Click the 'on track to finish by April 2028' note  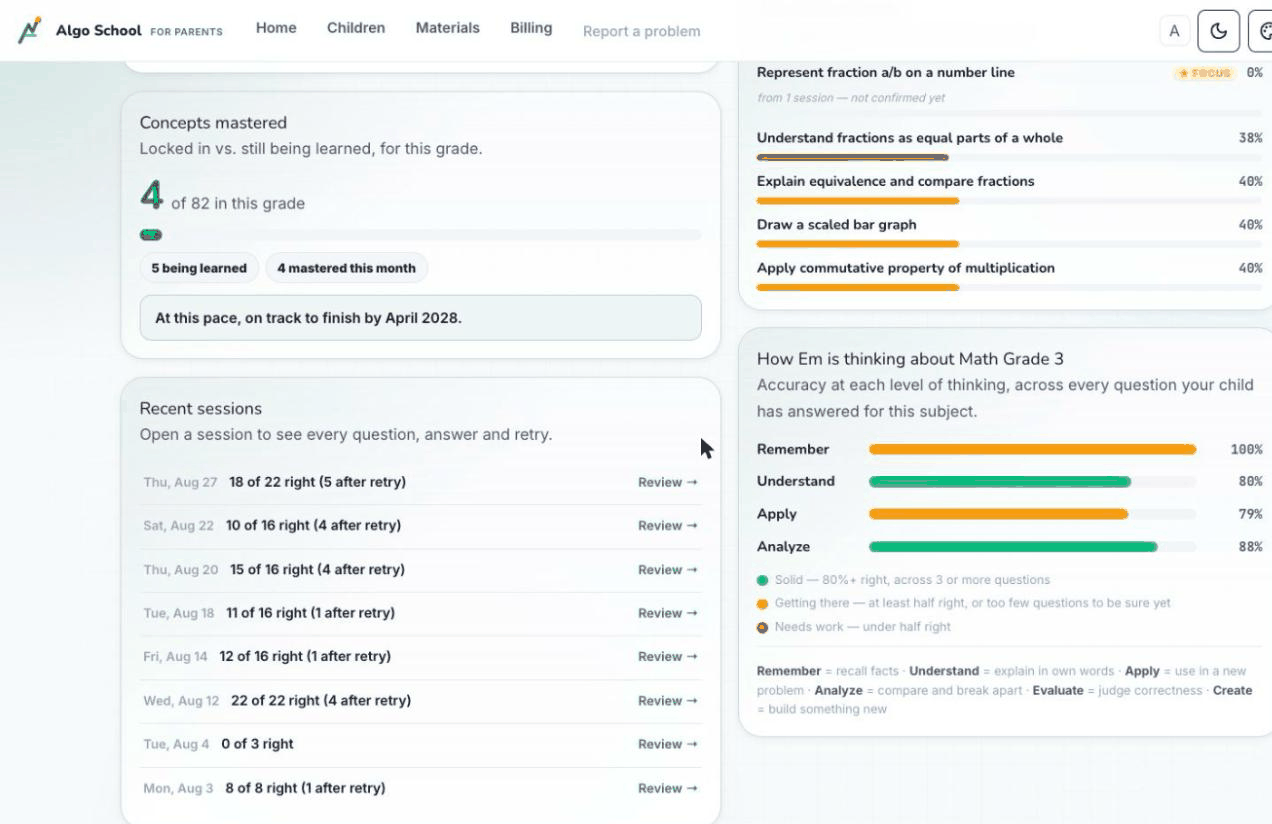[421, 318]
